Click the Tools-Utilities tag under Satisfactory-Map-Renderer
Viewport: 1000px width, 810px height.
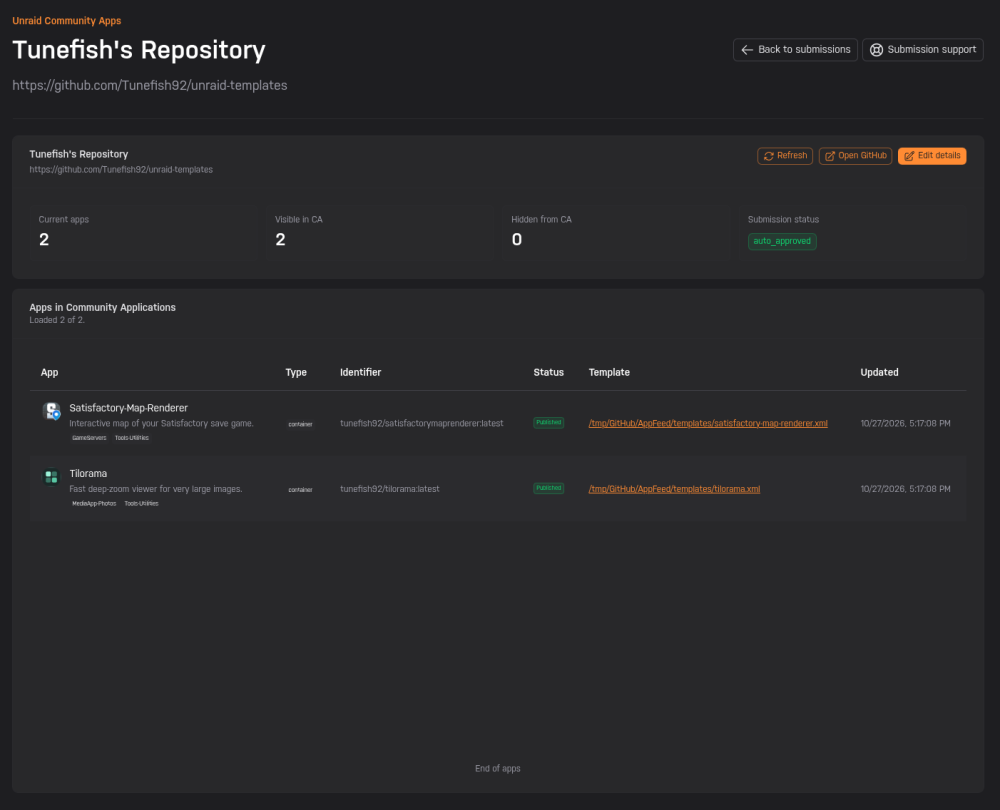pyautogui.click(x=131, y=438)
